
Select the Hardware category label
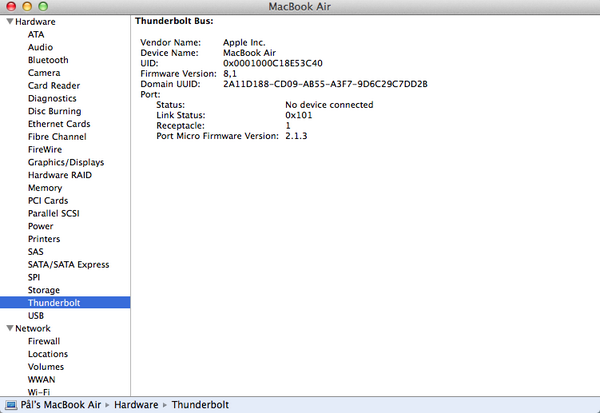(x=35, y=22)
